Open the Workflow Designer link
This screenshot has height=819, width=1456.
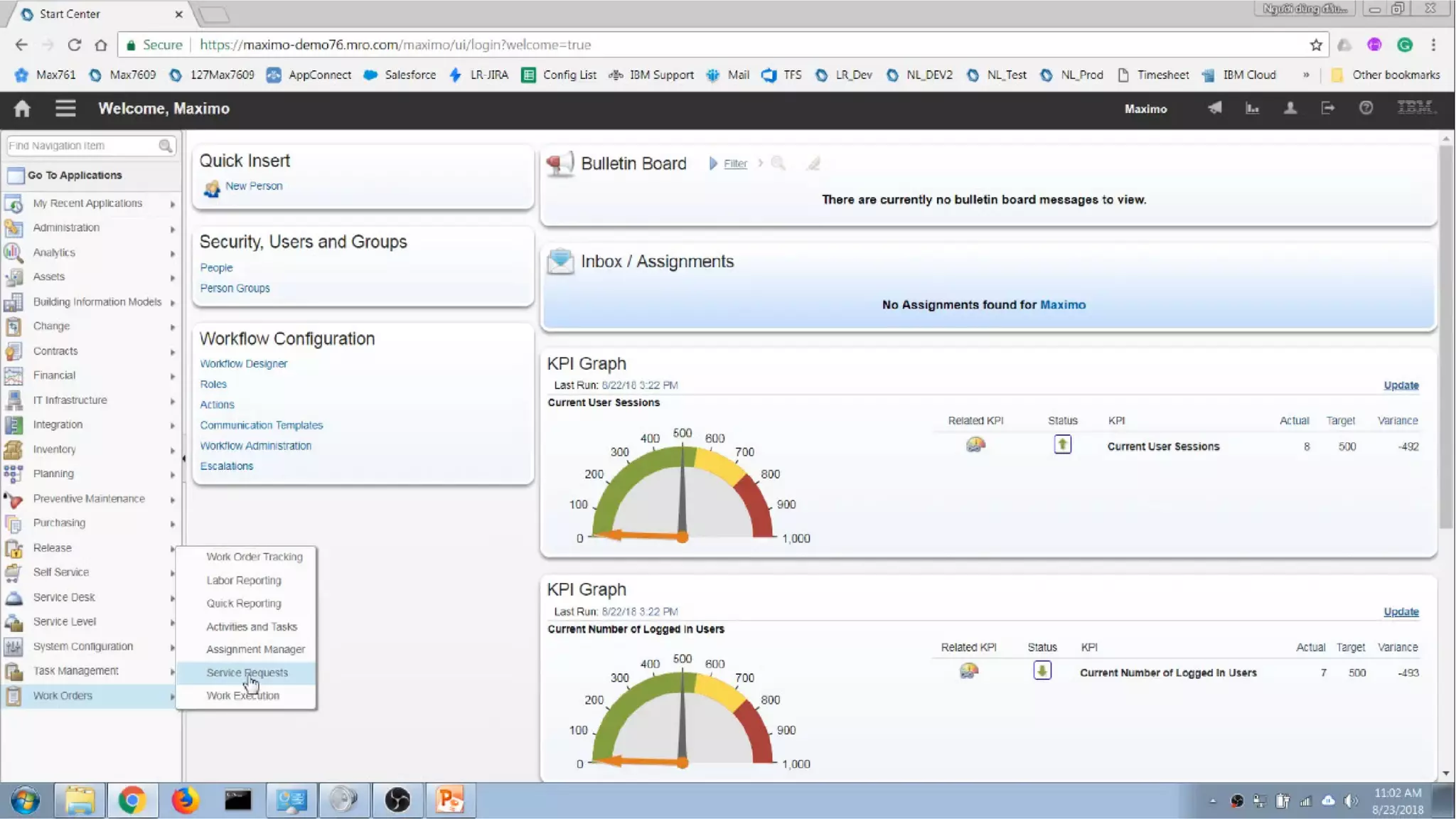click(243, 363)
